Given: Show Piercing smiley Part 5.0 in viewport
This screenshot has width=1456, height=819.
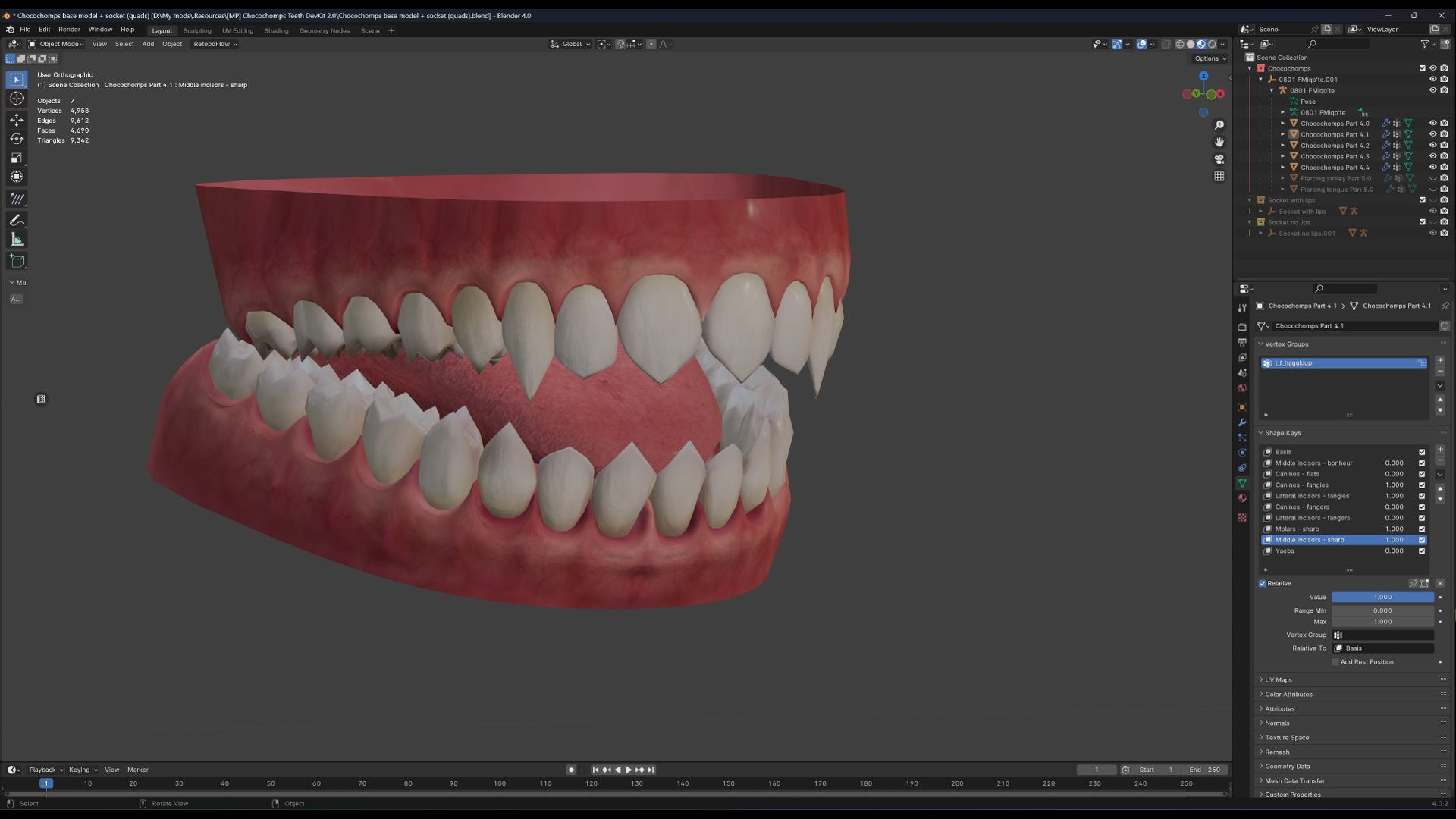Looking at the screenshot, I should (x=1433, y=179).
